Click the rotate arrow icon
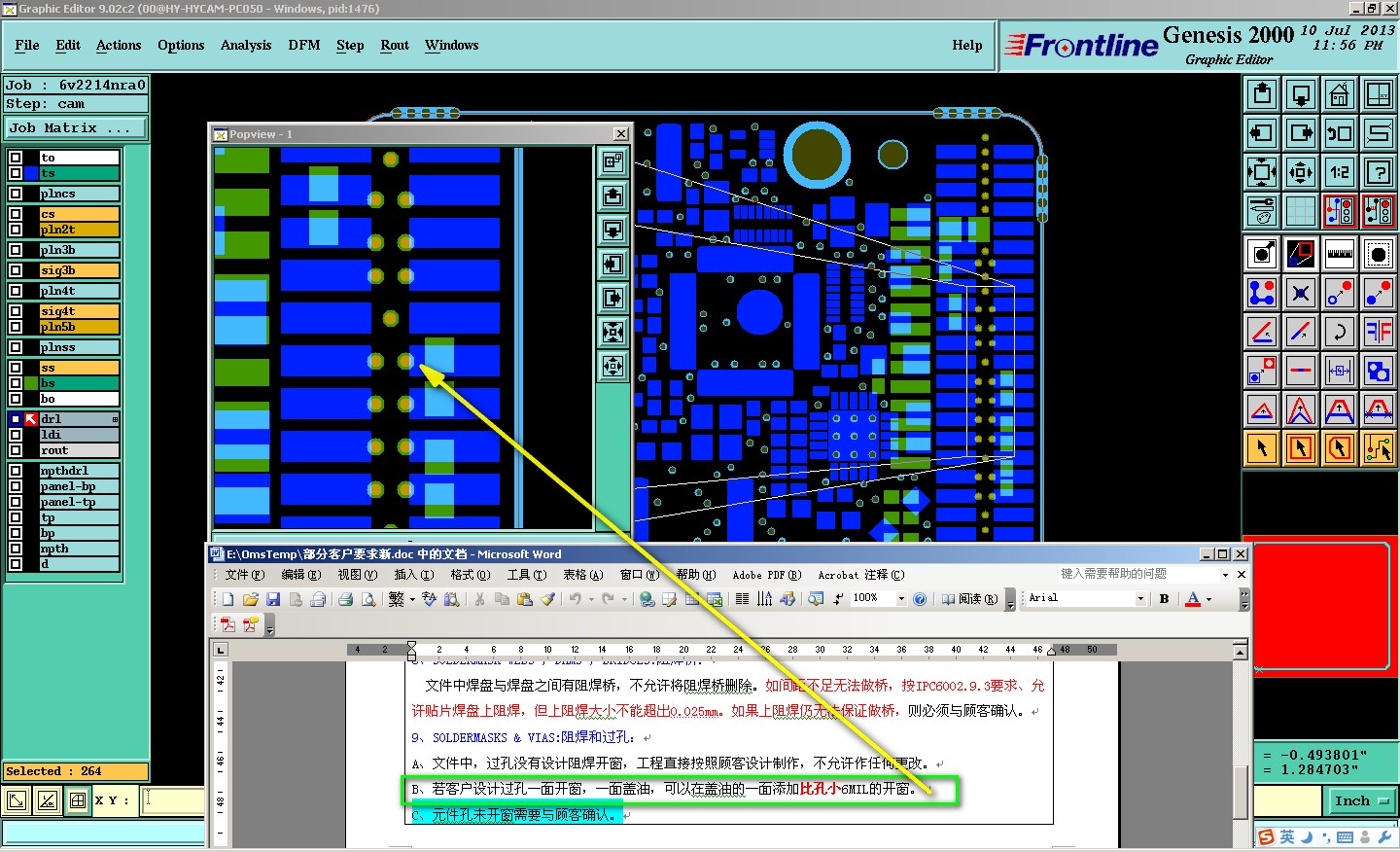Screen dimensions: 1400x852 1340,332
